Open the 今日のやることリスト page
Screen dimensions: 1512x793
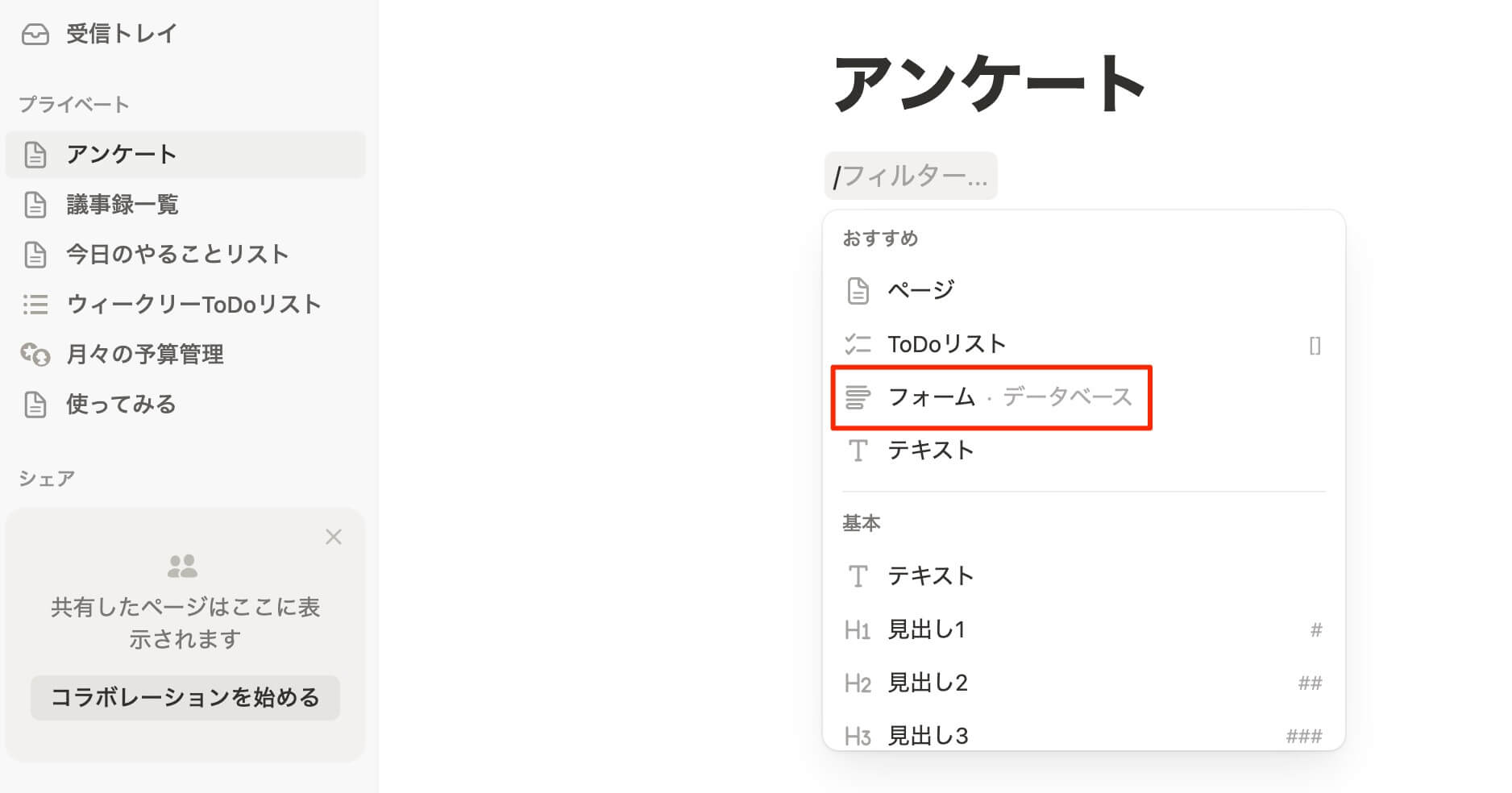[x=177, y=255]
